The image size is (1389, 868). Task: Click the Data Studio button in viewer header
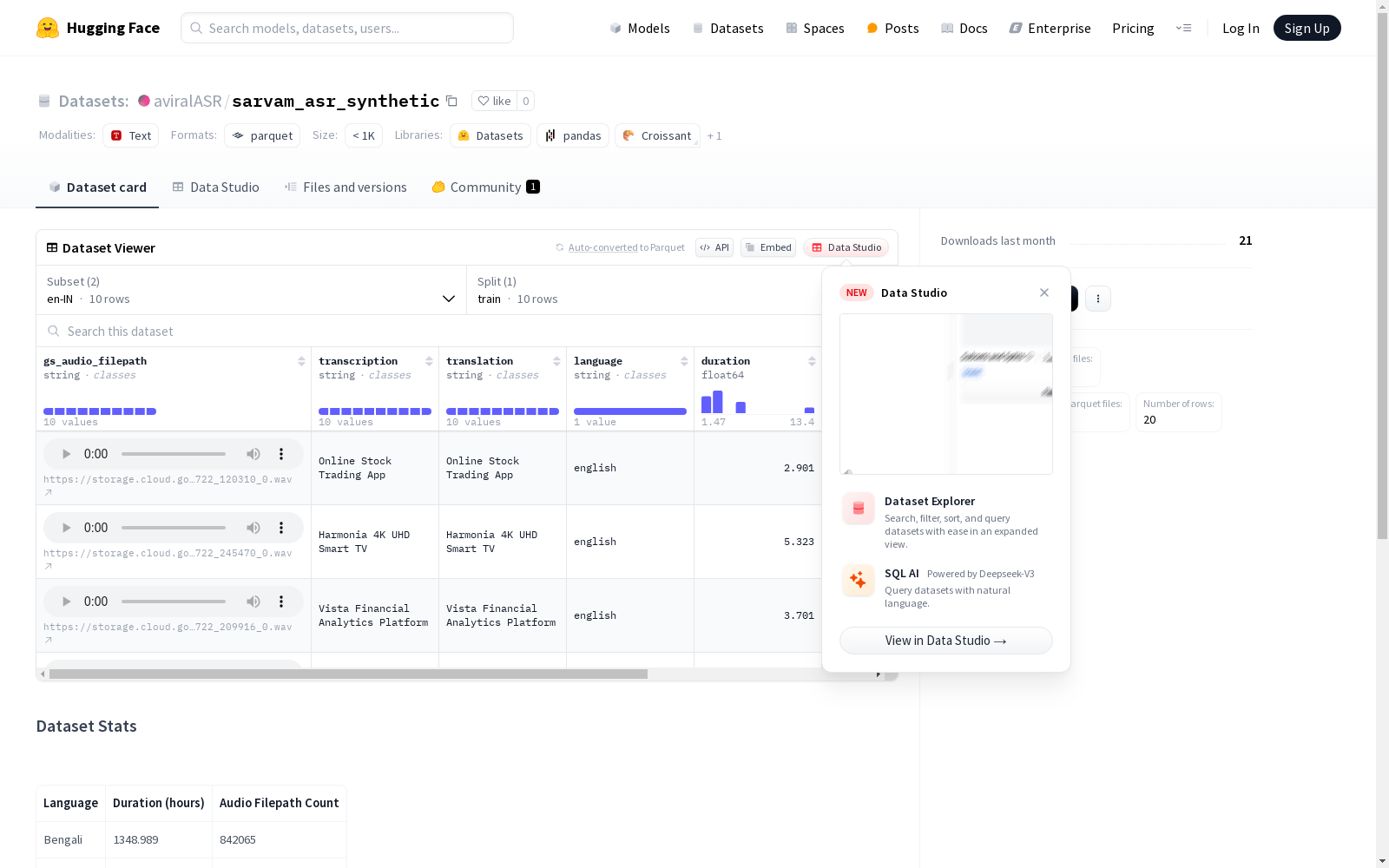tap(846, 247)
